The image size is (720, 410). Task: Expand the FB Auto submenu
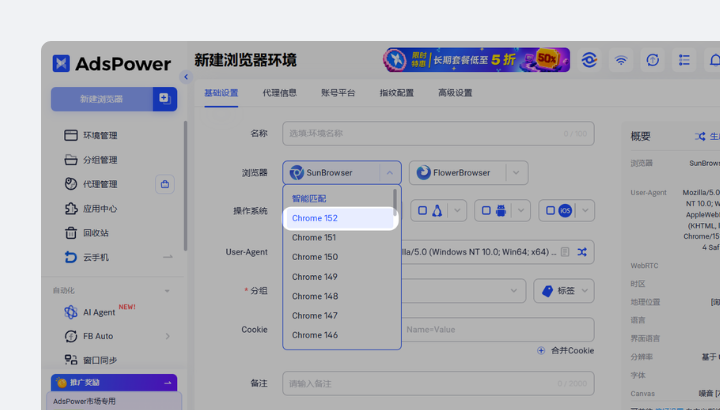pyautogui.click(x=168, y=336)
